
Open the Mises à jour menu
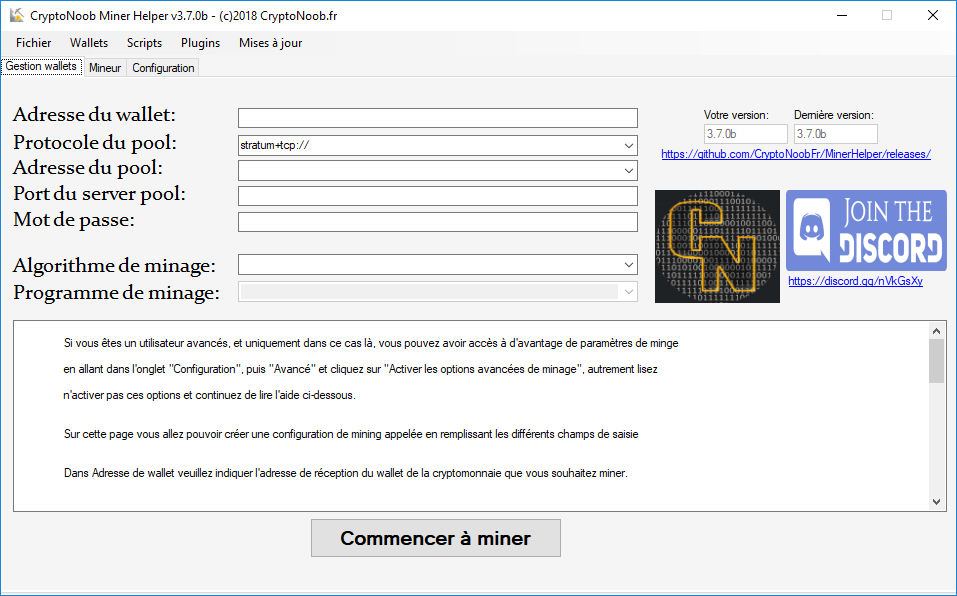[270, 43]
